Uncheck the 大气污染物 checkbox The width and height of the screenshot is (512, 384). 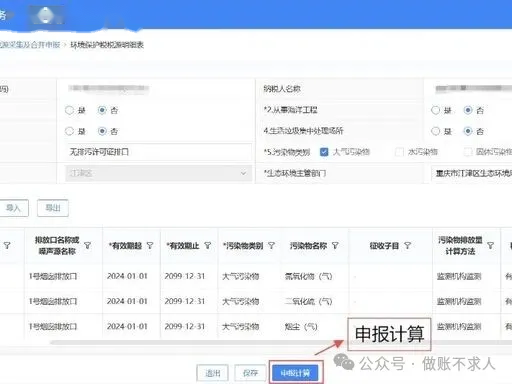324,152
